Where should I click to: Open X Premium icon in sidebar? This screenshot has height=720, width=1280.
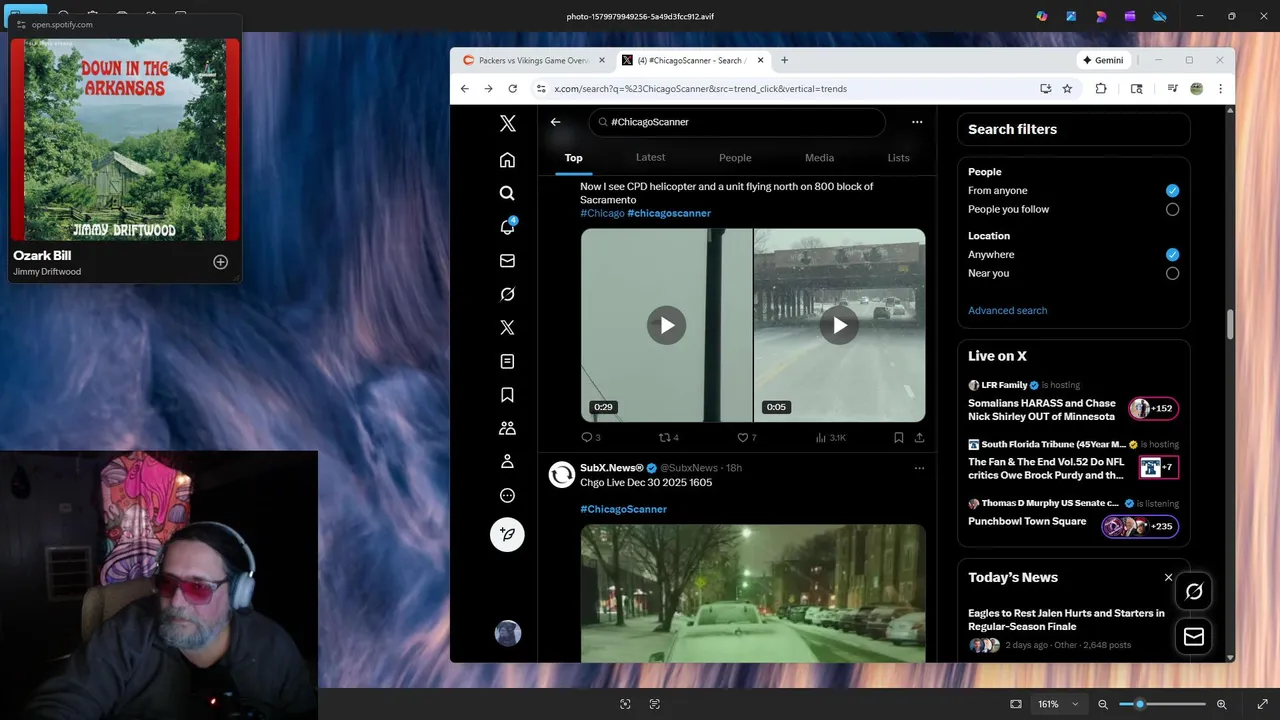(507, 328)
